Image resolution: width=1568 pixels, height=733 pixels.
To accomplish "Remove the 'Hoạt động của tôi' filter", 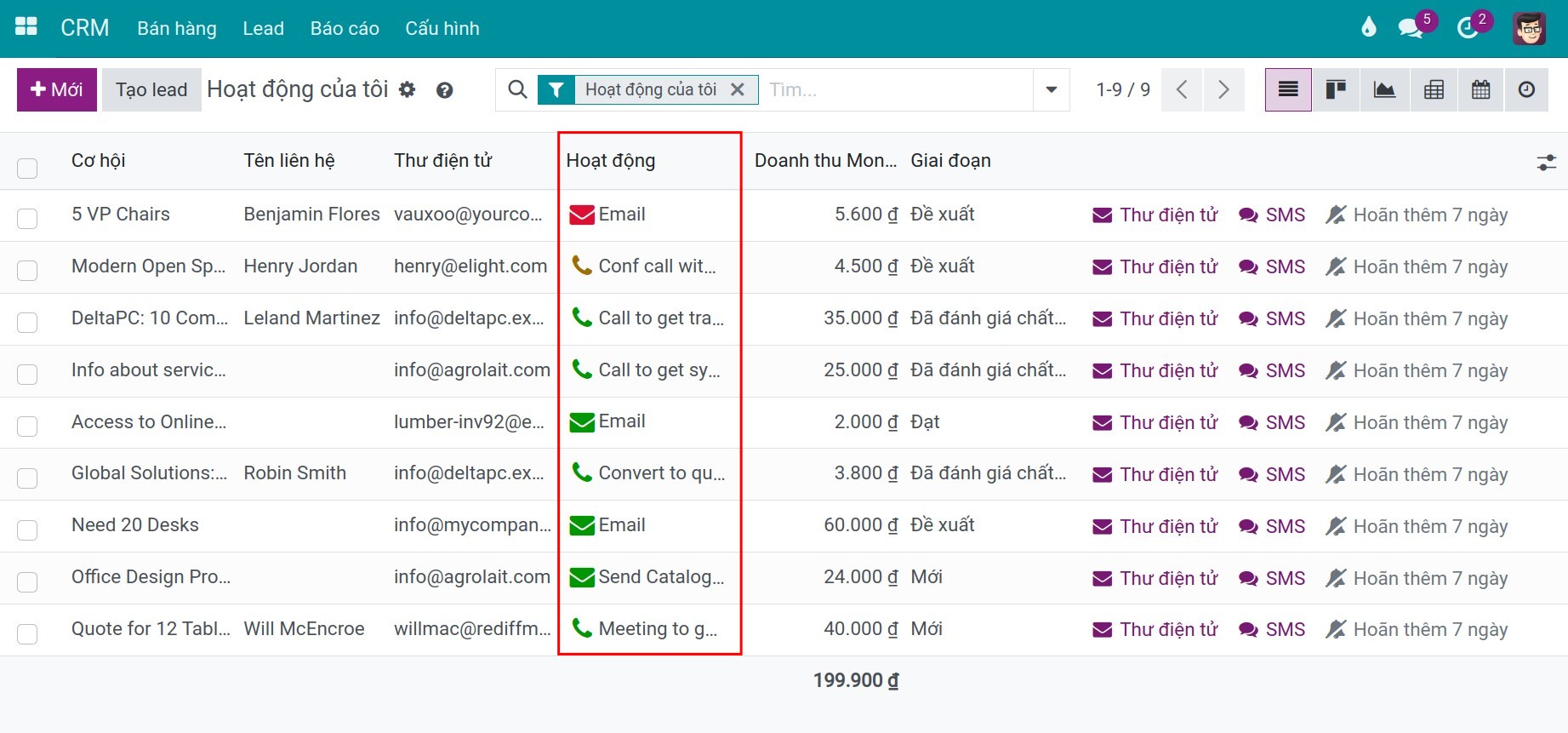I will (x=738, y=89).
